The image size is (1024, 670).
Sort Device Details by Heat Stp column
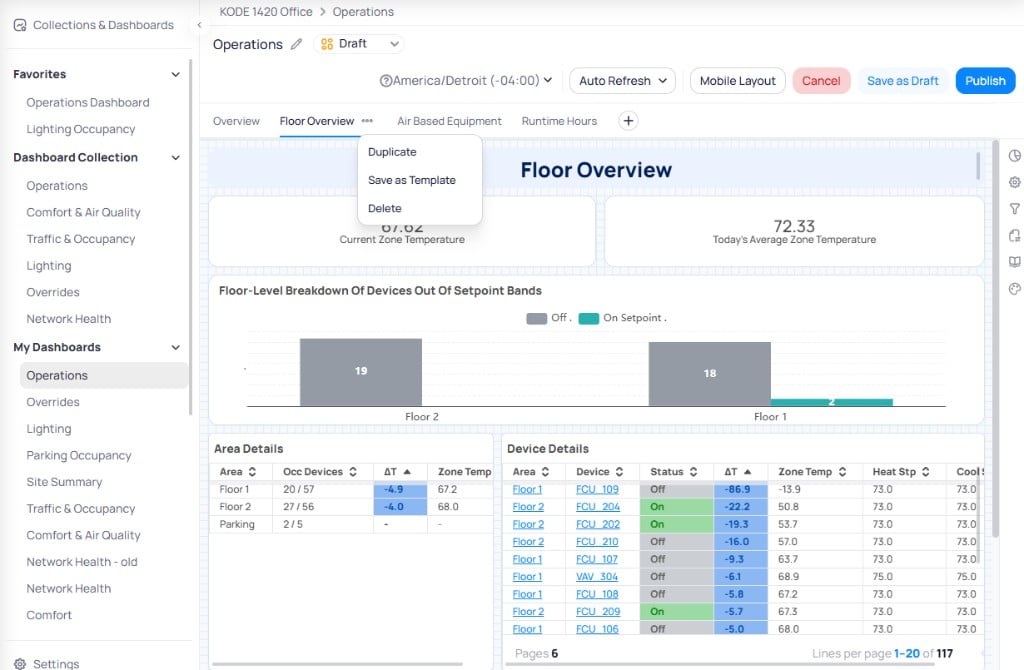click(925, 471)
